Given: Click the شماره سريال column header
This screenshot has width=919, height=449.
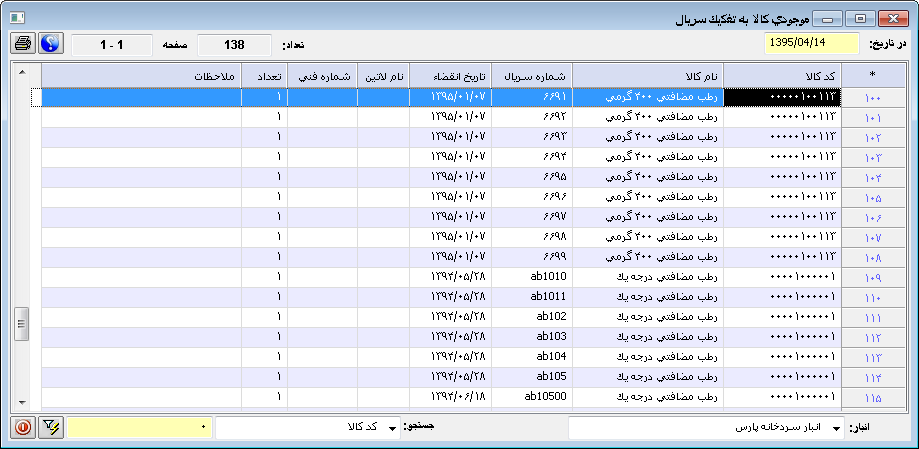Looking at the screenshot, I should coord(532,77).
